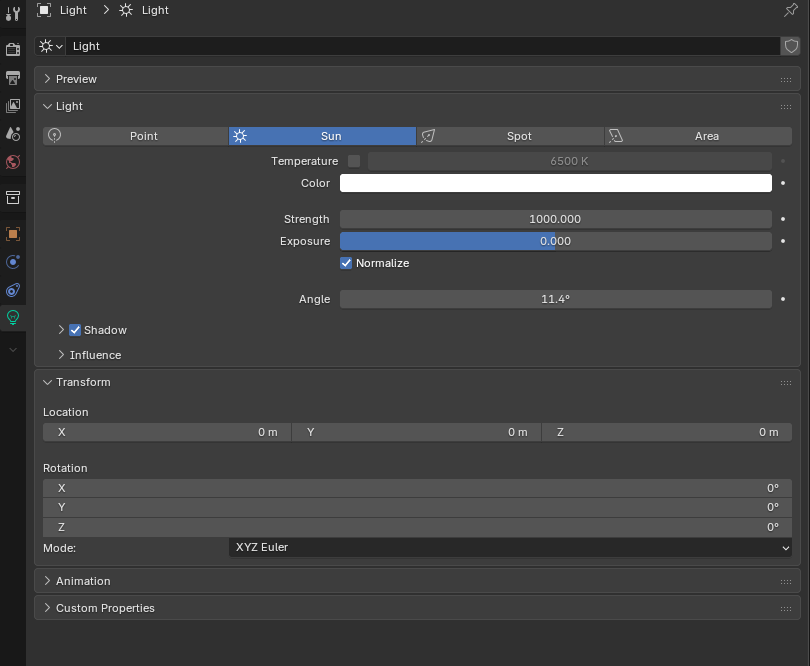Toggle the pin icon in the header

[790, 10]
